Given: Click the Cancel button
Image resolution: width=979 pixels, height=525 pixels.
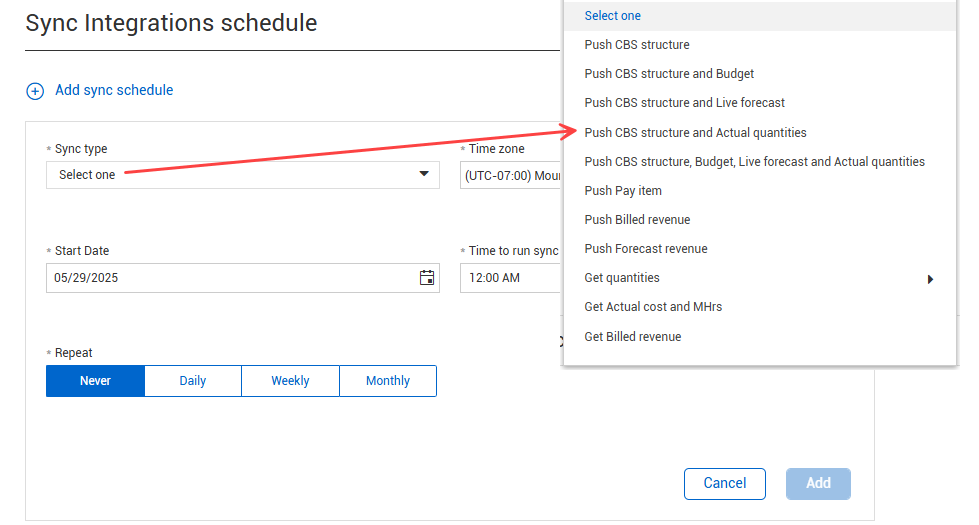Looking at the screenshot, I should (x=725, y=484).
